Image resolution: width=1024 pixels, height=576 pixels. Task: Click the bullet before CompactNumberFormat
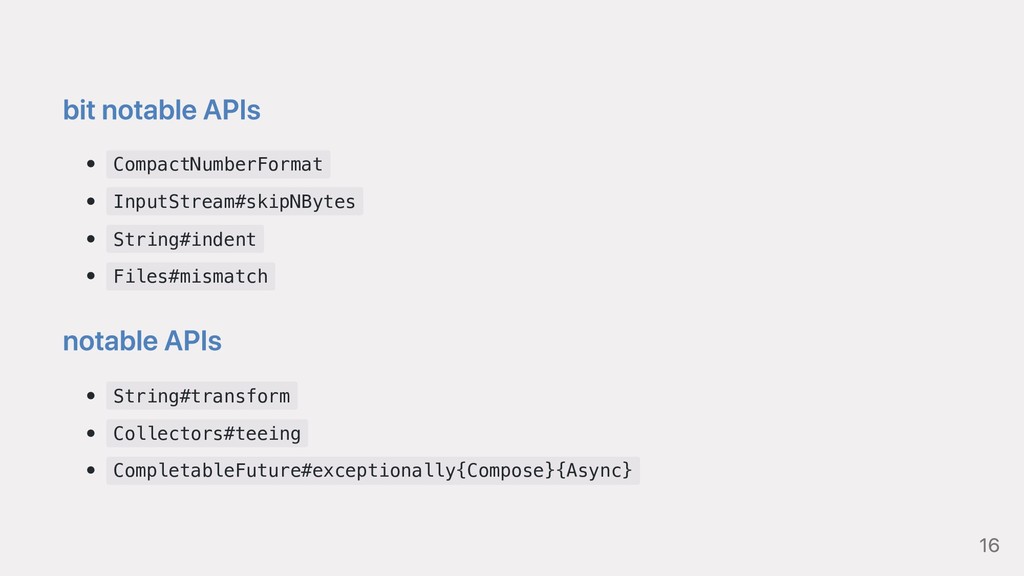point(91,164)
